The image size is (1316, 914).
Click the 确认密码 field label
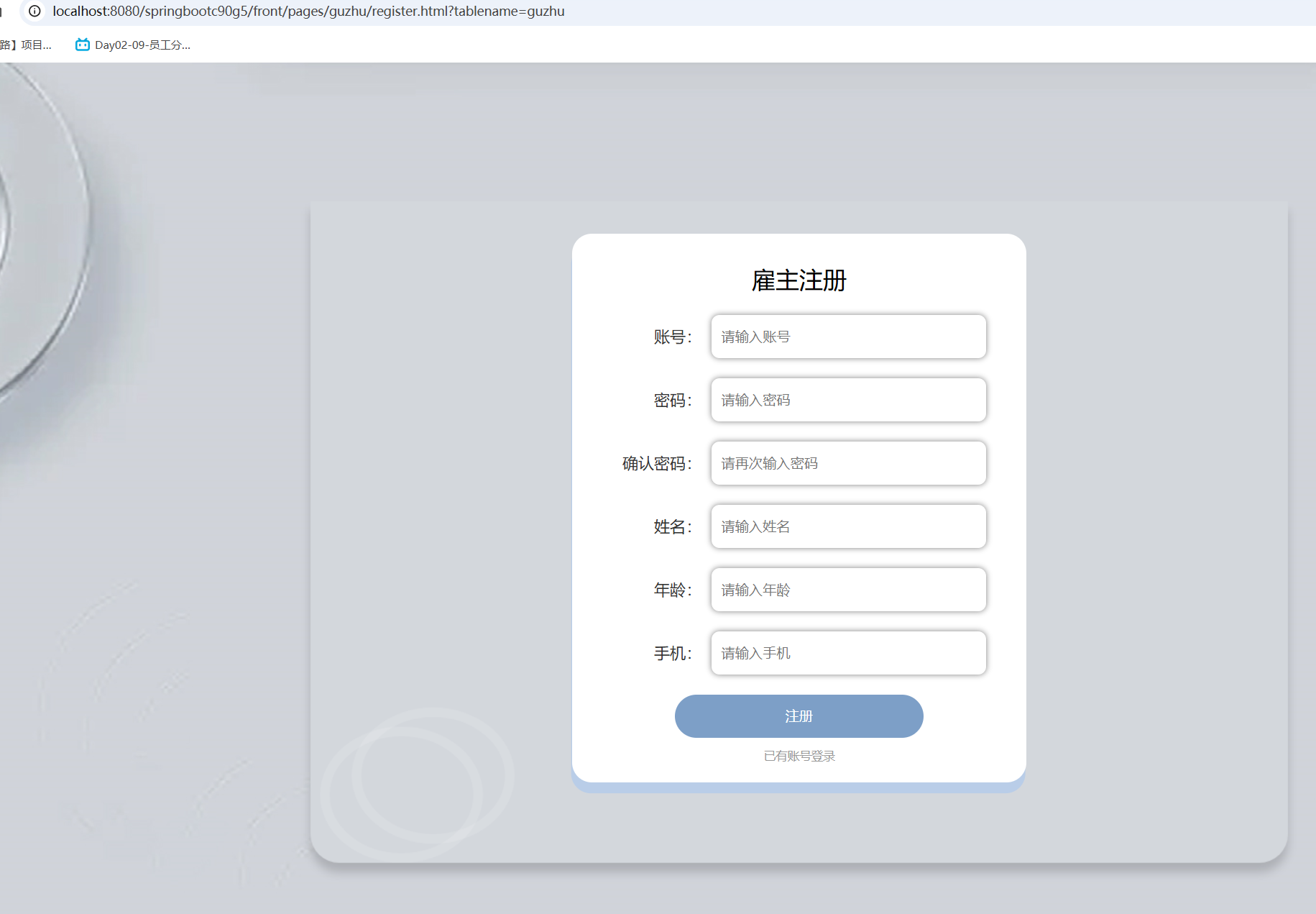pos(656,464)
